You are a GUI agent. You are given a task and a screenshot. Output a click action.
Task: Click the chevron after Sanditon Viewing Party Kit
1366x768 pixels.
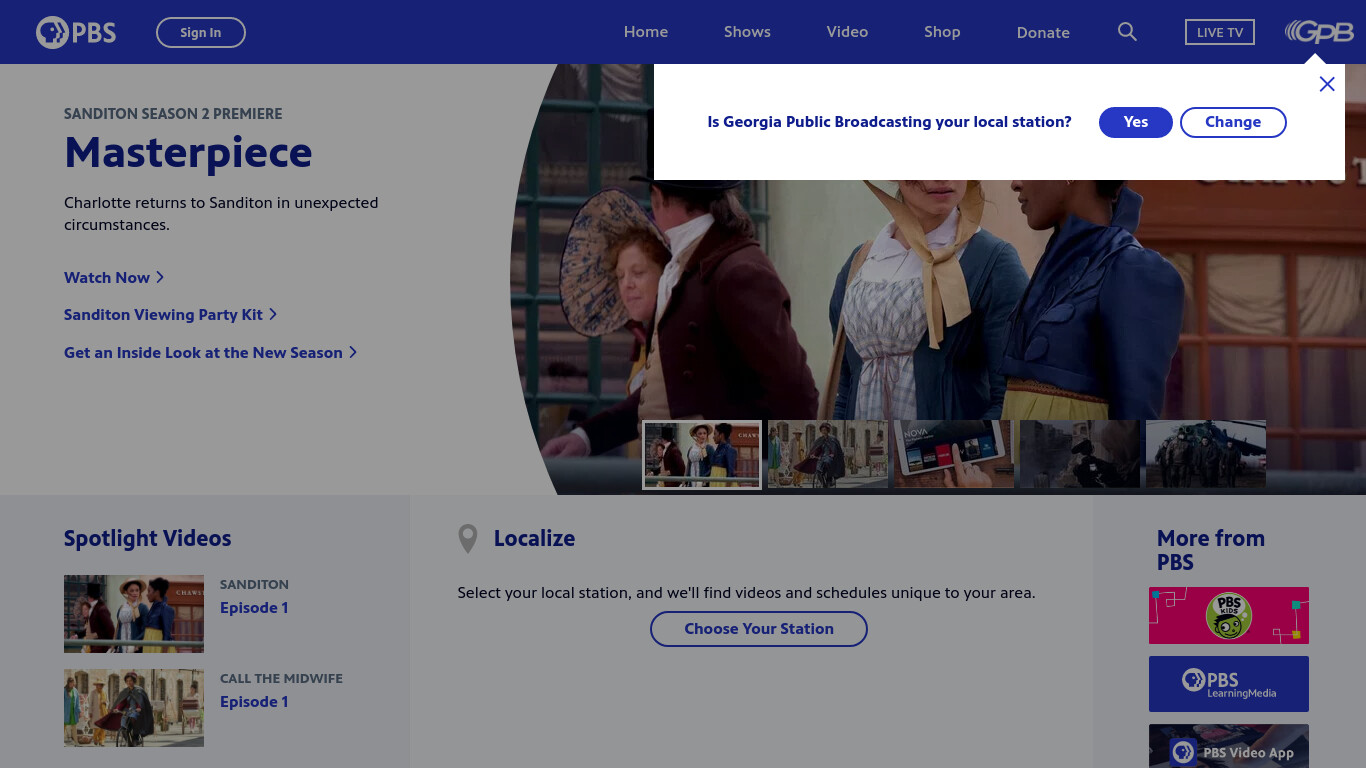click(273, 314)
